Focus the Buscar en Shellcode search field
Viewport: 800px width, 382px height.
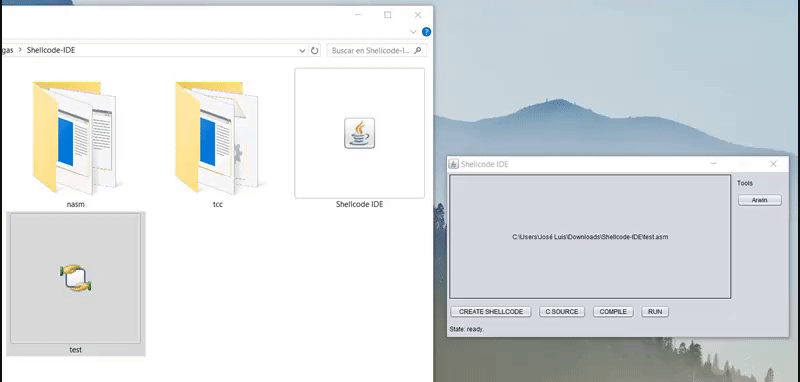pos(377,50)
